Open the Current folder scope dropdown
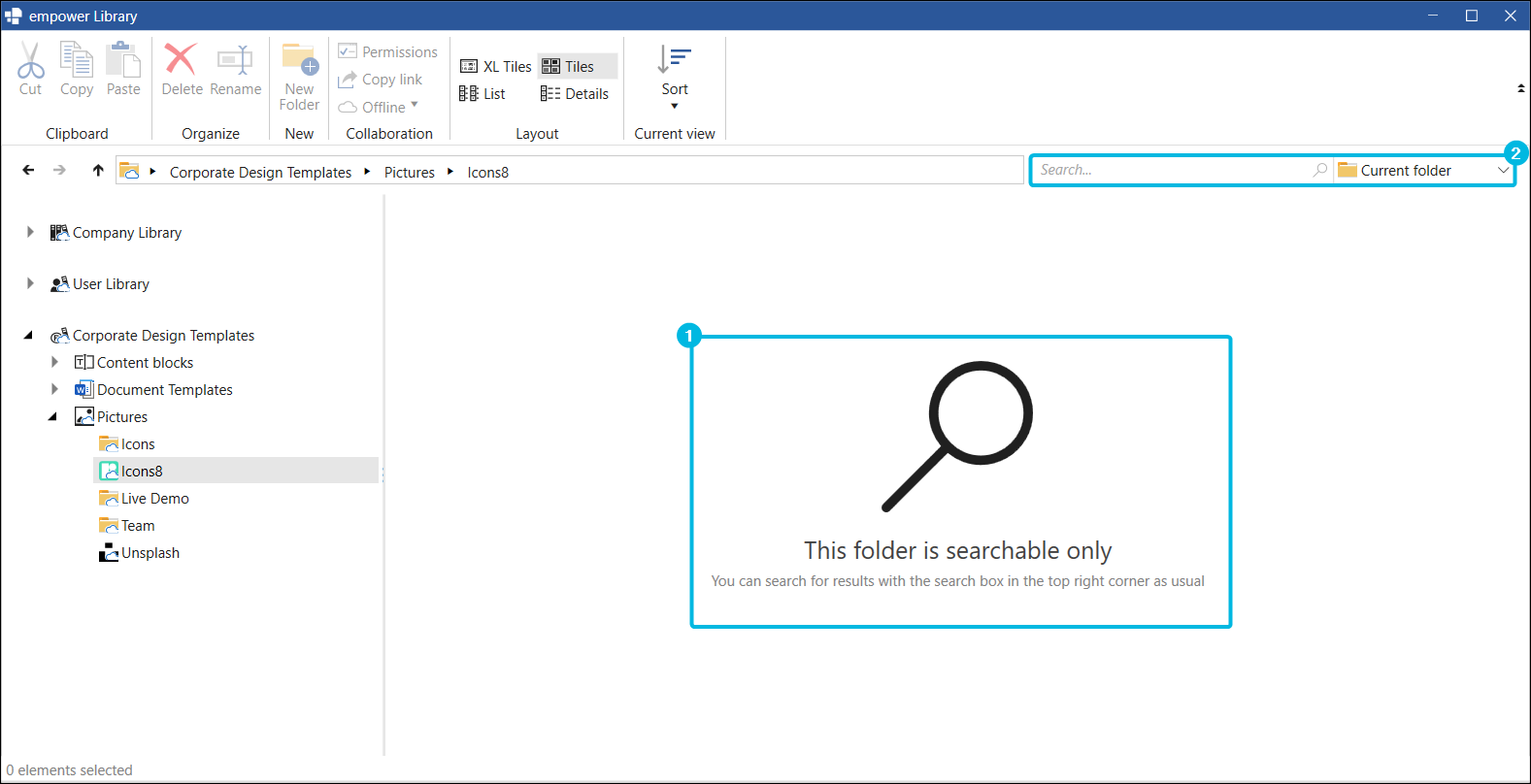The height and width of the screenshot is (784, 1531). pos(1423,170)
